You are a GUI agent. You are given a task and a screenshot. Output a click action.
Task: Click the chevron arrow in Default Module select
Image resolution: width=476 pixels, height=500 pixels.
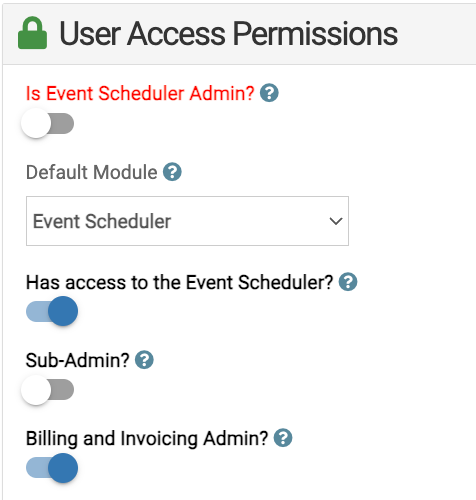336,221
